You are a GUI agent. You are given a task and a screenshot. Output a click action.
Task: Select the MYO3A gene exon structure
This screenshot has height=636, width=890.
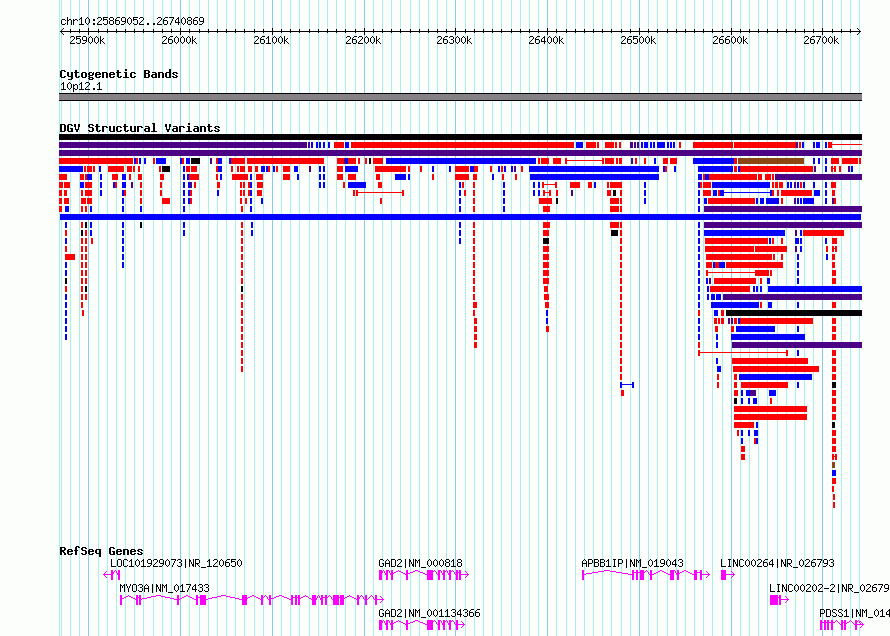[x=252, y=600]
